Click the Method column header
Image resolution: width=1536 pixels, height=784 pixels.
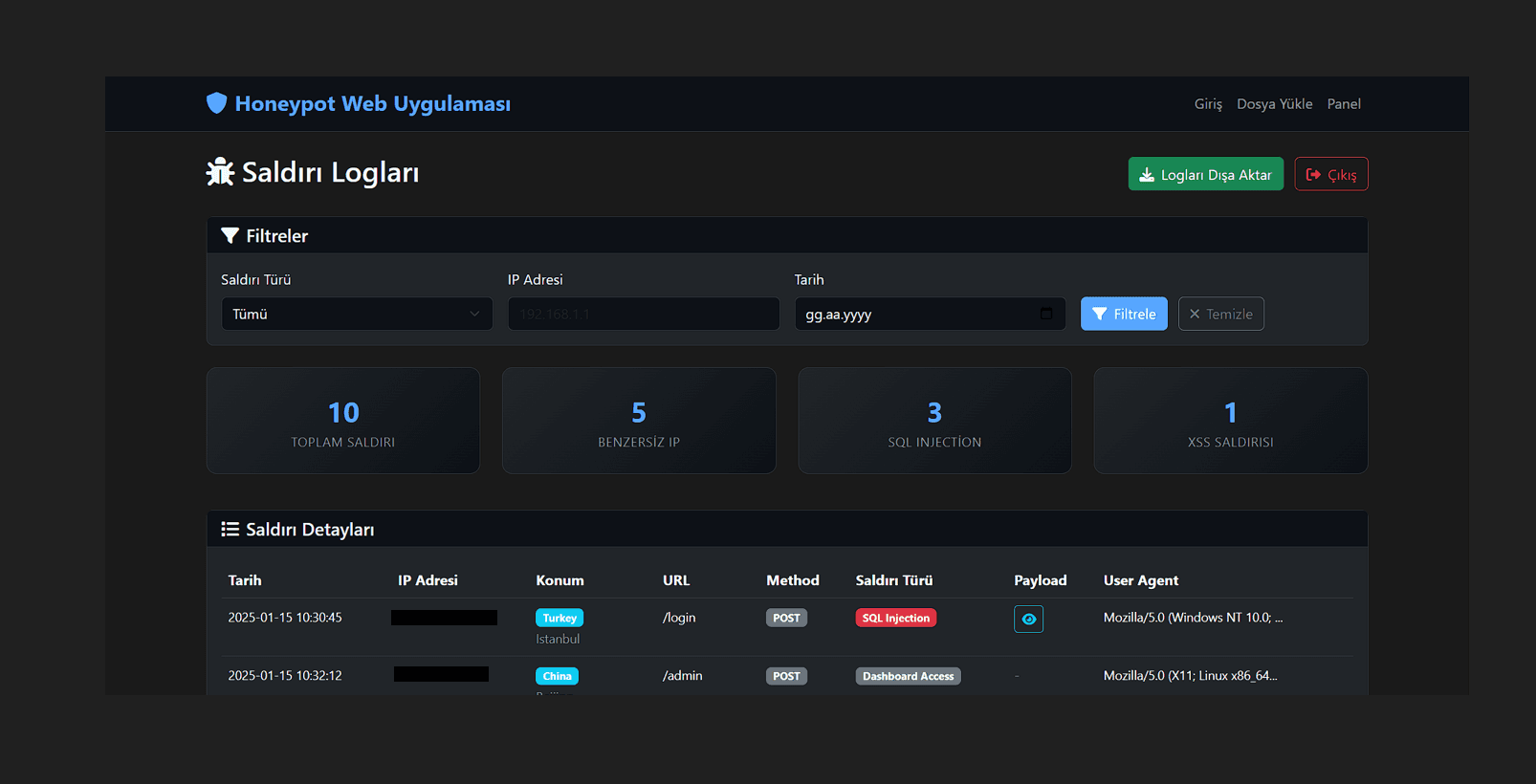click(x=793, y=580)
